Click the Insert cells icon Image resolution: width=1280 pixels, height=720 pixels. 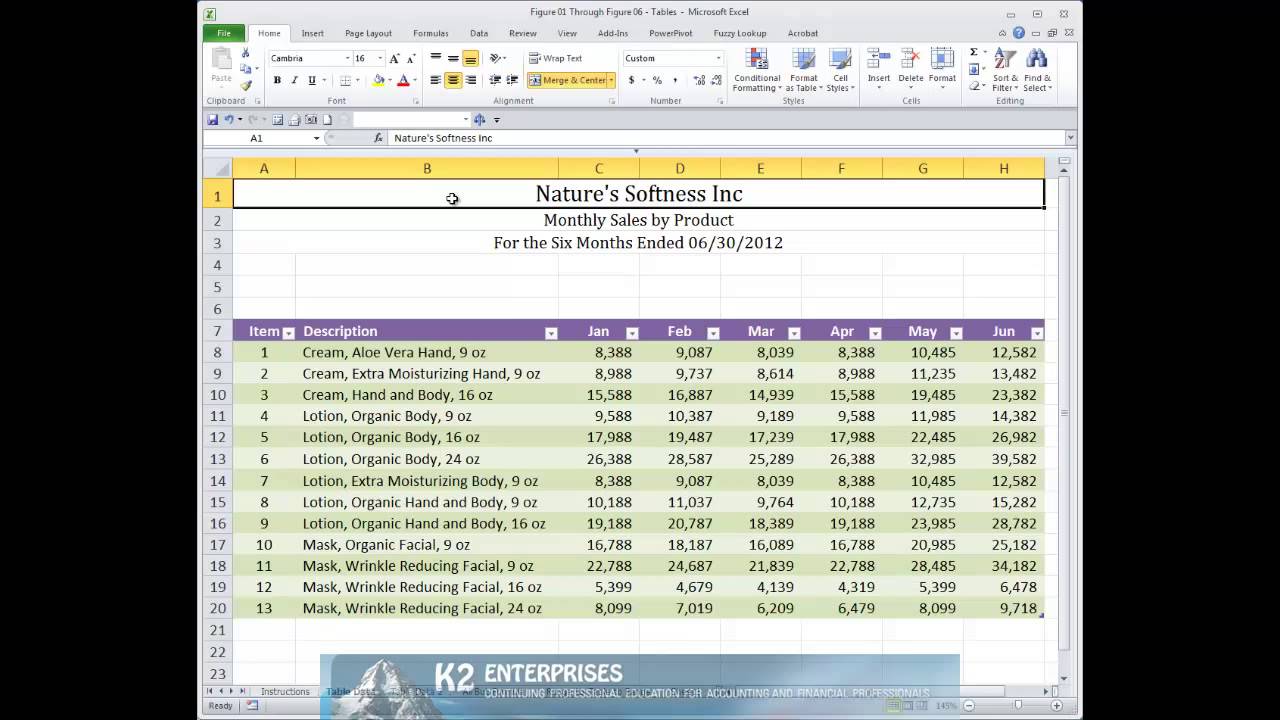click(x=879, y=67)
